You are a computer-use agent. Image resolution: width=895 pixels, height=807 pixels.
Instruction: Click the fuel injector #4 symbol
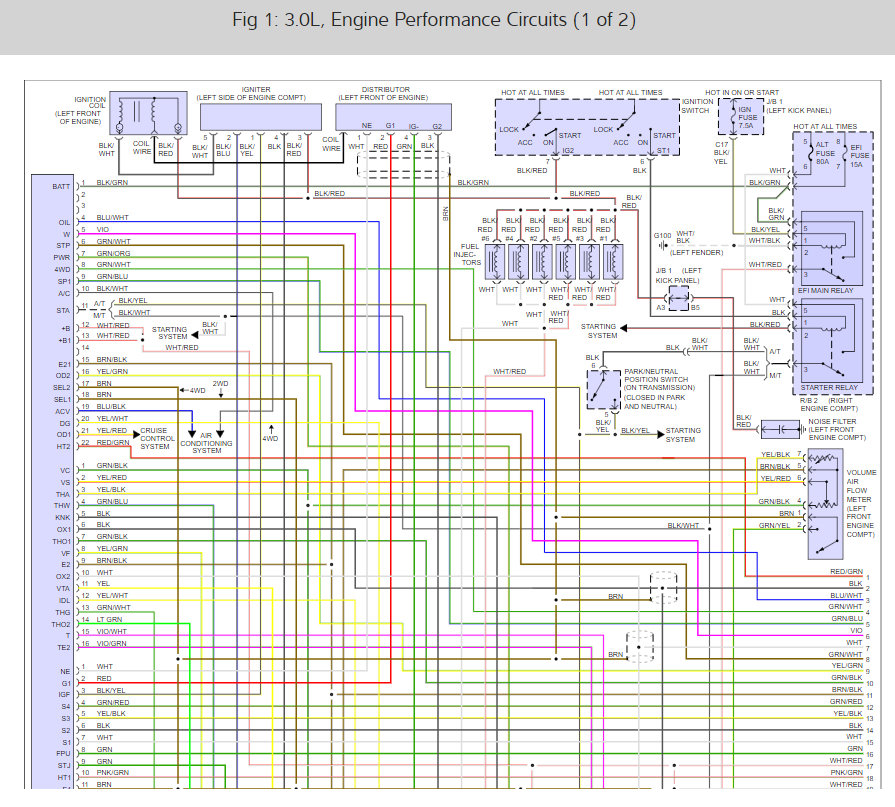(x=518, y=262)
